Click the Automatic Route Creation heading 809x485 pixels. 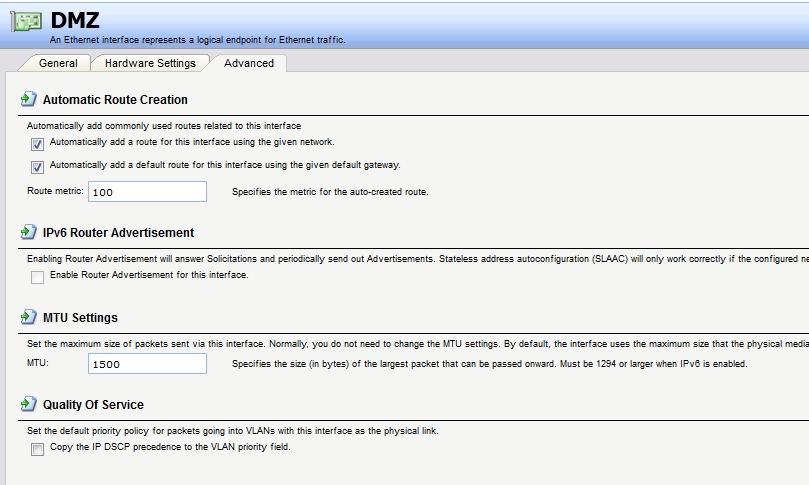[115, 100]
